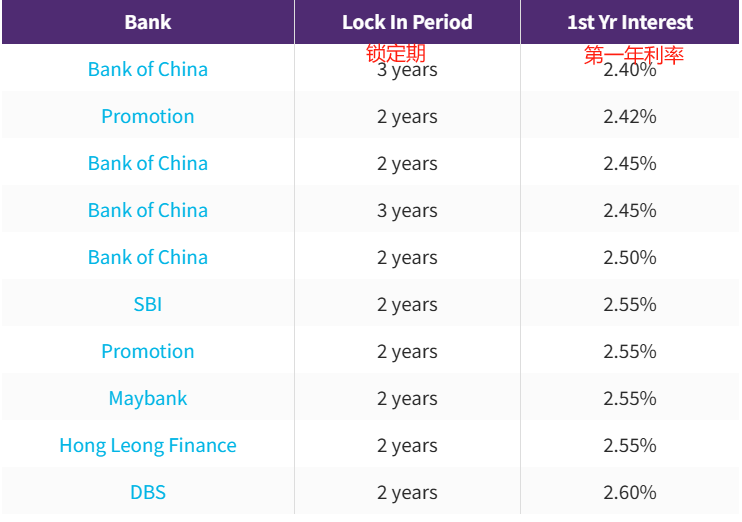Click the Lock In Period column header
This screenshot has width=742, height=522.
coord(407,22)
